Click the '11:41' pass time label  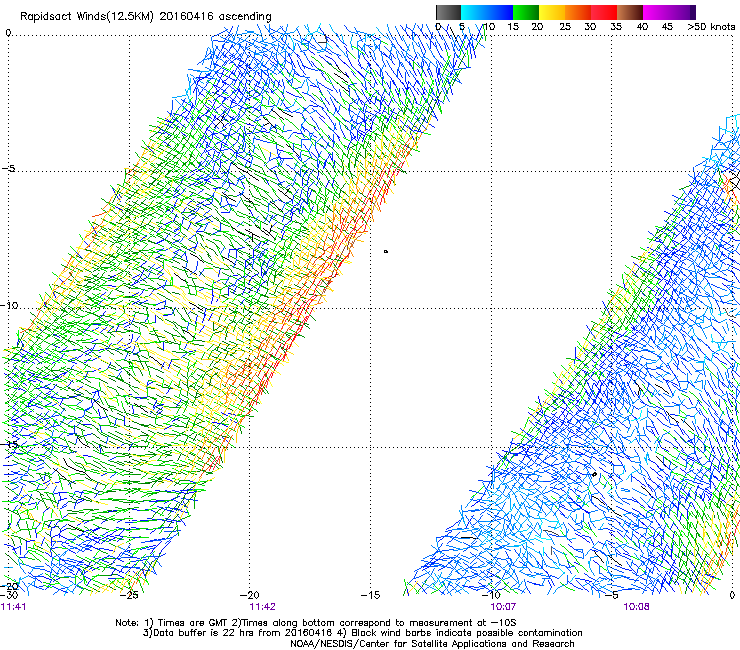13,606
